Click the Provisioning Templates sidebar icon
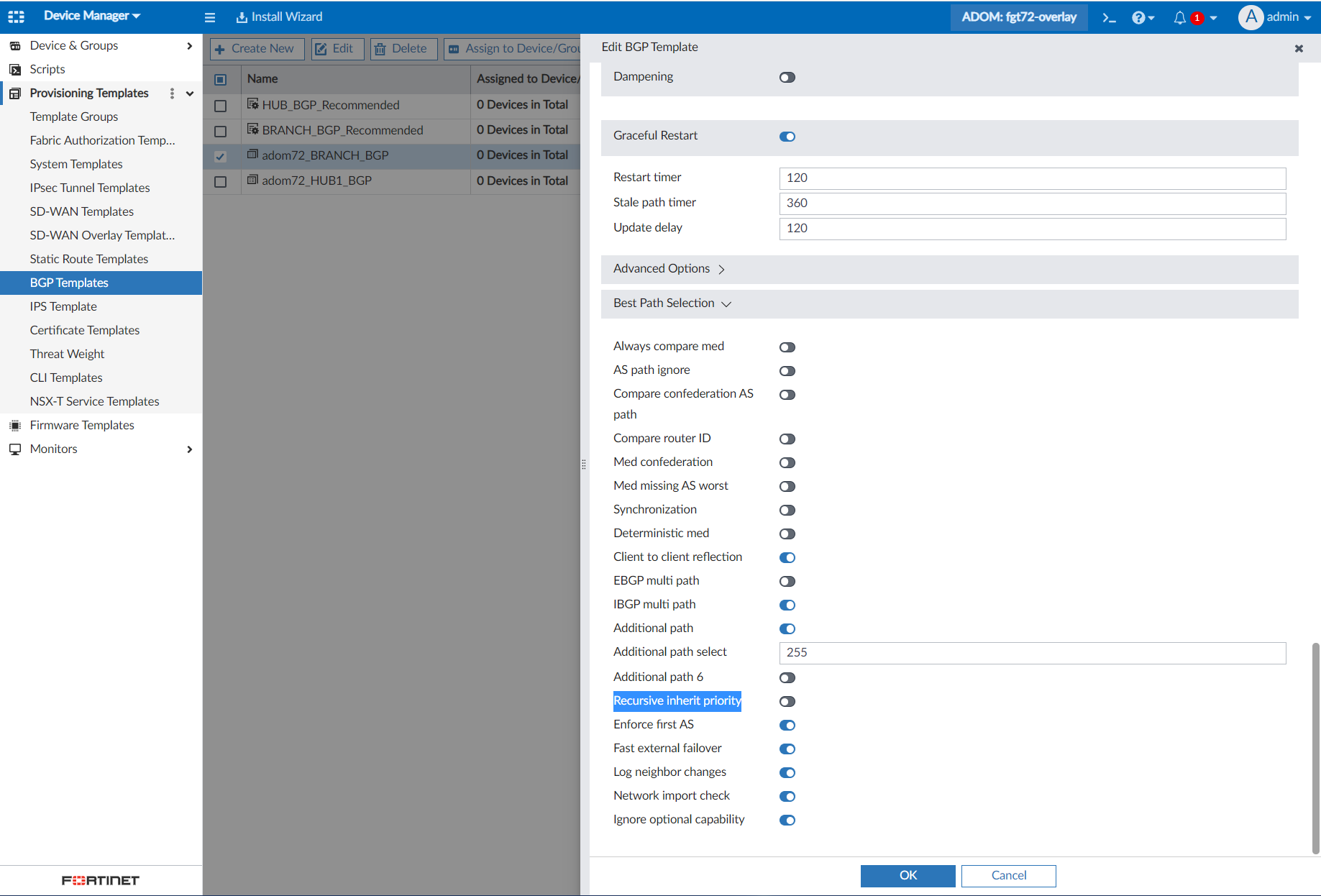The image size is (1321, 896). click(15, 93)
